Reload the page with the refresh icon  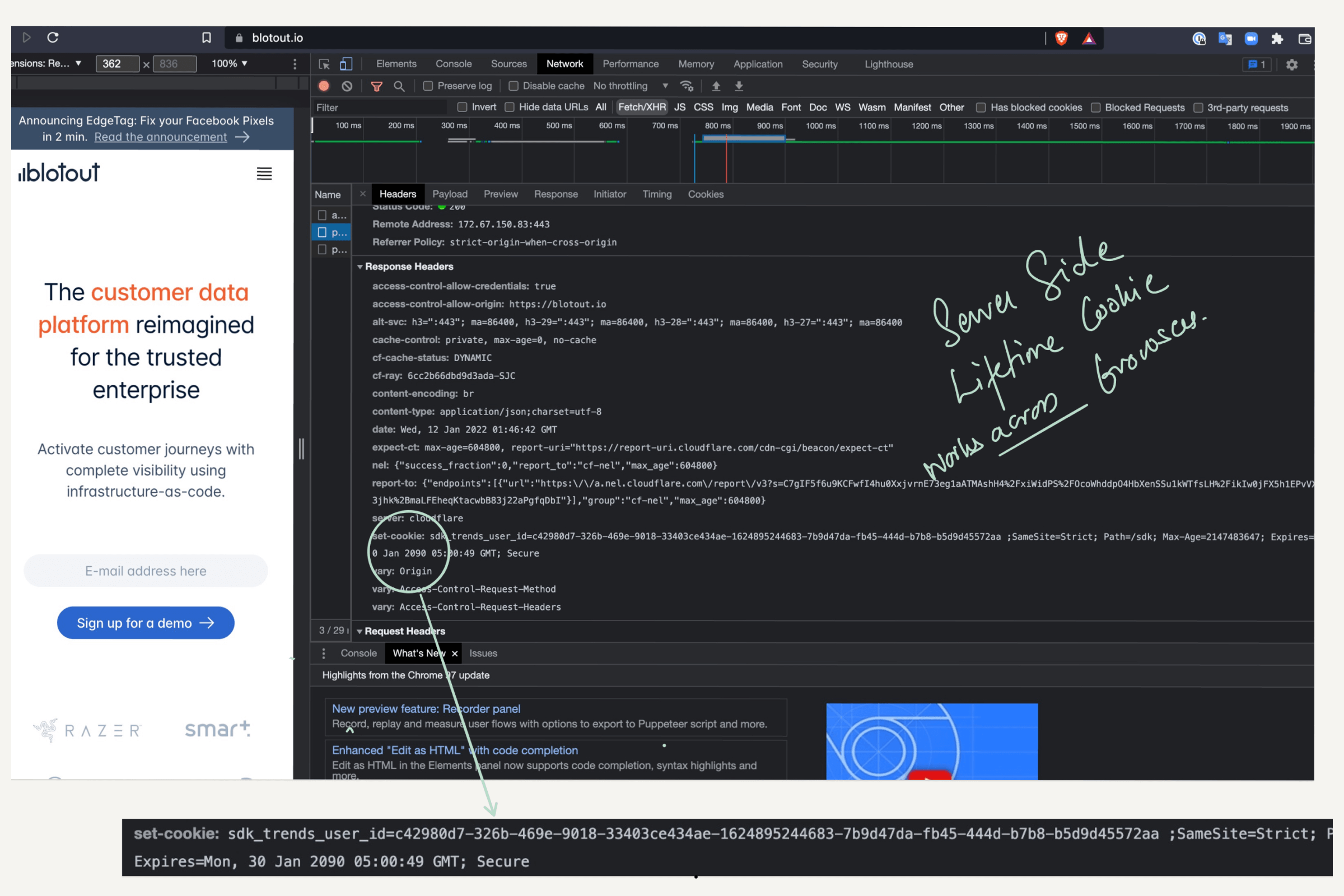pyautogui.click(x=53, y=38)
